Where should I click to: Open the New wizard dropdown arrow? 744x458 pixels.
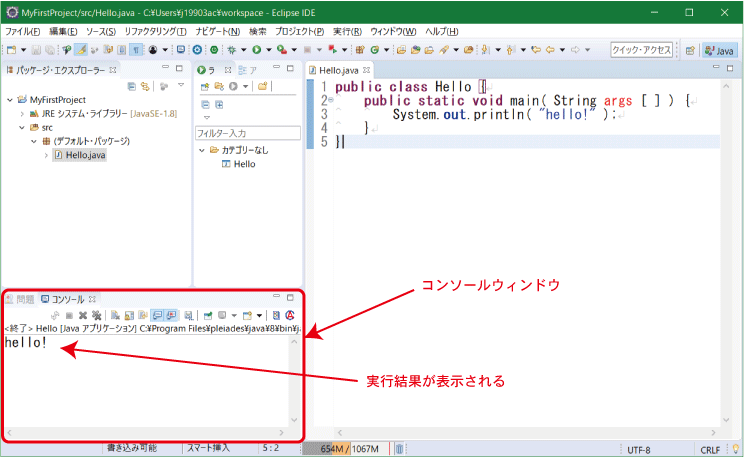point(23,50)
